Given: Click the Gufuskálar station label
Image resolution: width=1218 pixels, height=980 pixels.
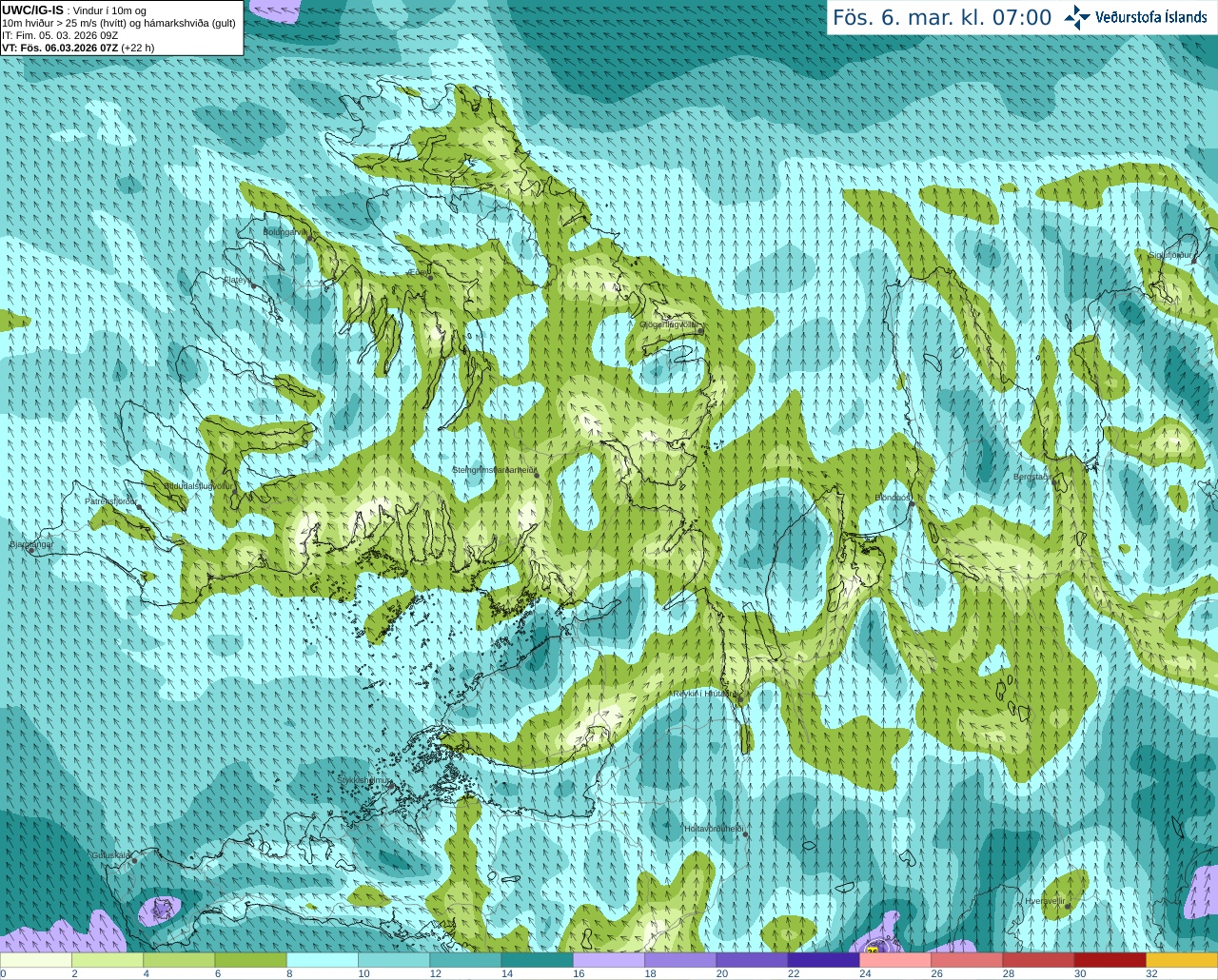Looking at the screenshot, I should [110, 855].
